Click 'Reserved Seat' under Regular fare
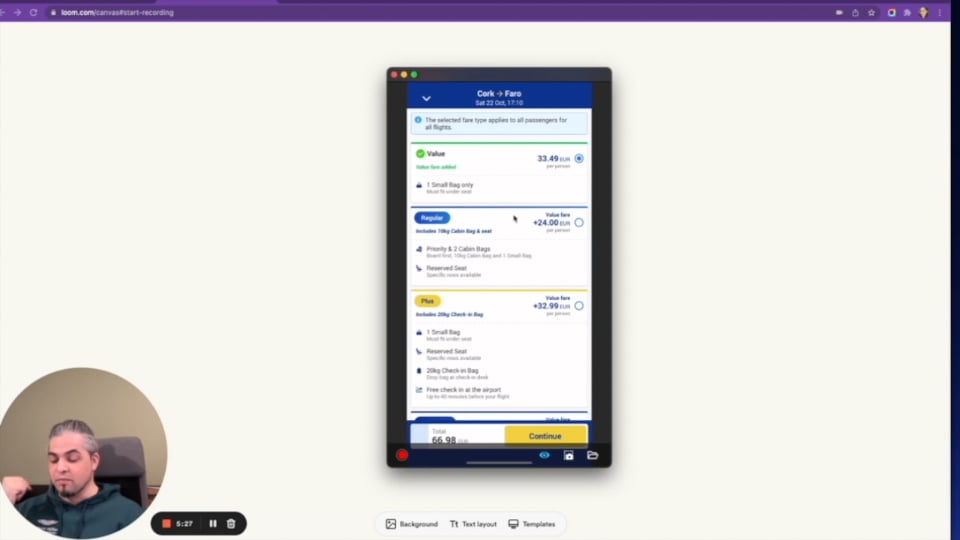Screen dimensions: 960x540 tap(446, 268)
